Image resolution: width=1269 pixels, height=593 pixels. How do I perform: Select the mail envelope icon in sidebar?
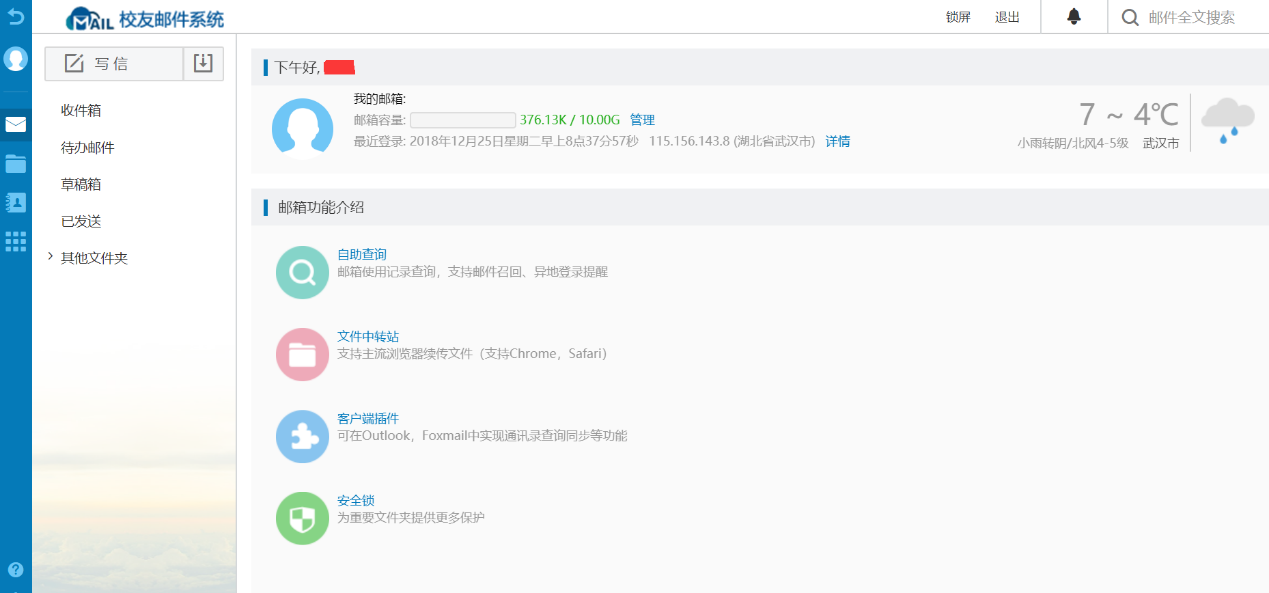15,125
